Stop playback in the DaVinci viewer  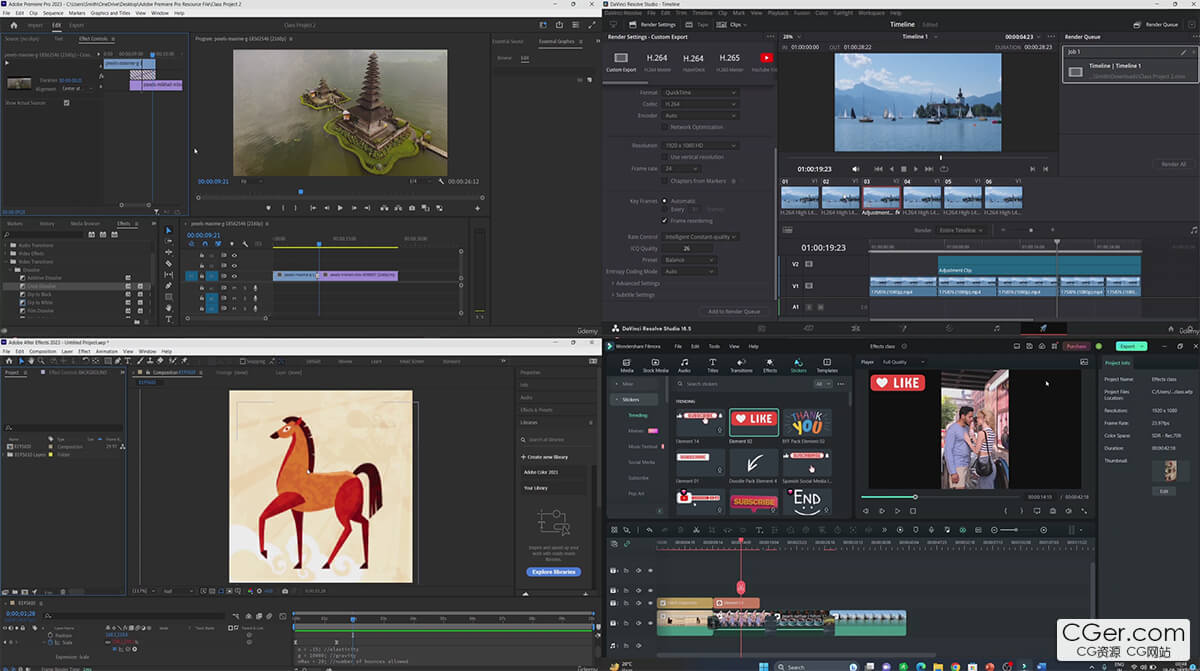coord(903,169)
